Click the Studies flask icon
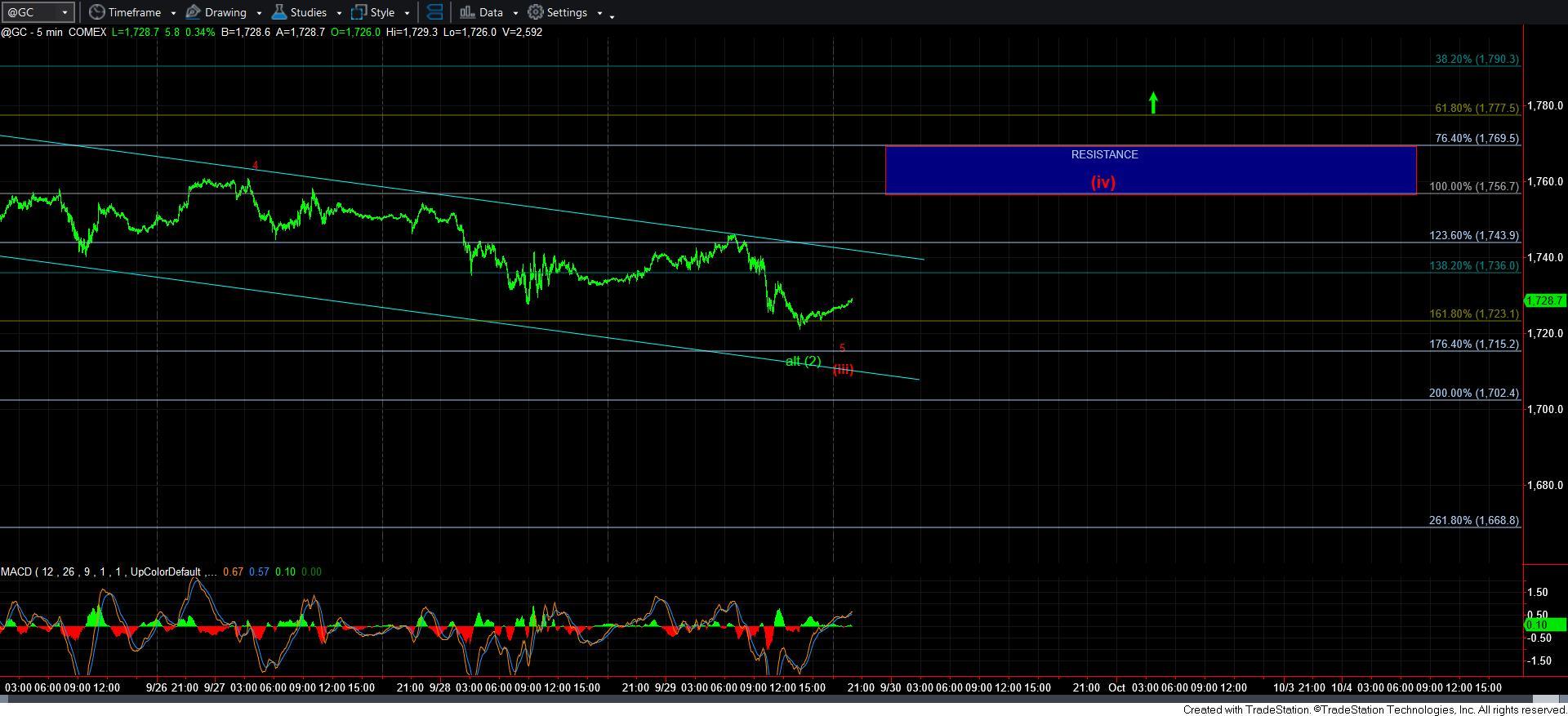The width and height of the screenshot is (1568, 716). tap(279, 12)
